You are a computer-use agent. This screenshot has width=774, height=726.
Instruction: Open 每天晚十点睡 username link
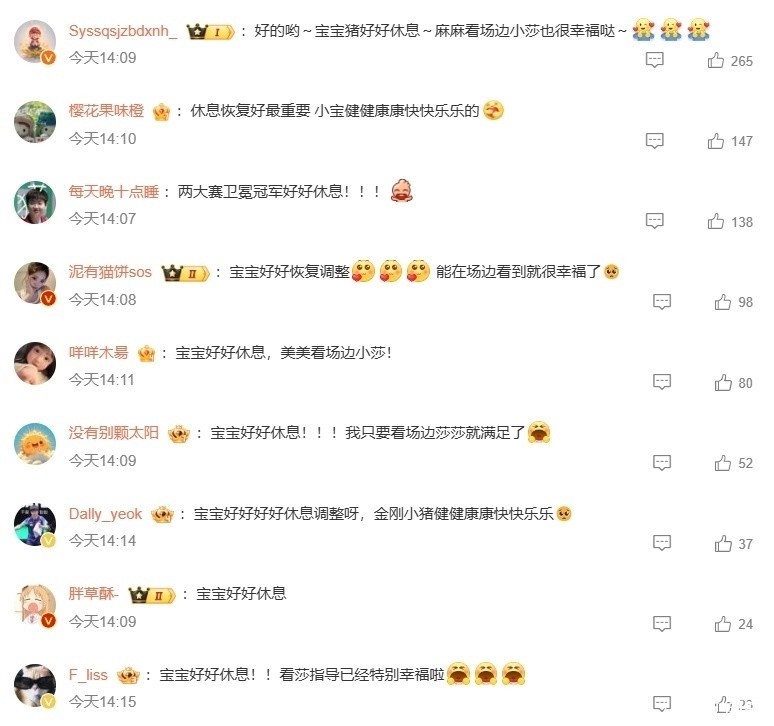pyautogui.click(x=114, y=191)
